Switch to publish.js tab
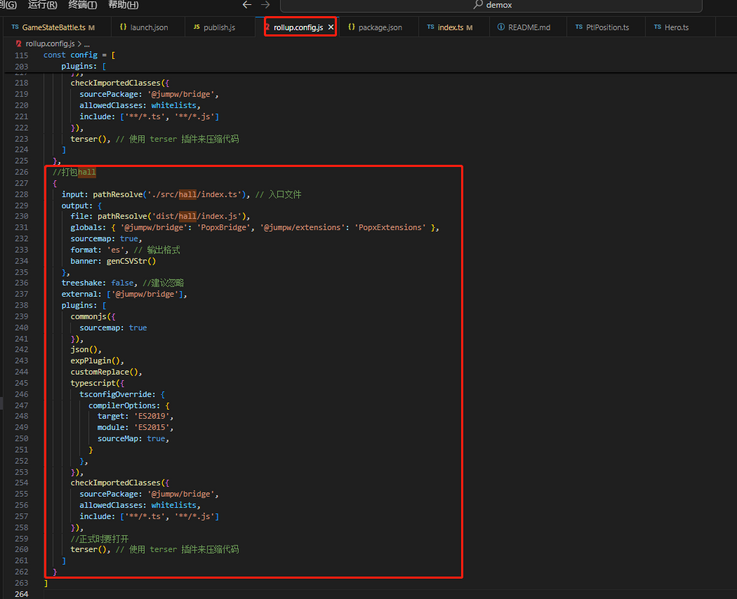Image resolution: width=737 pixels, height=599 pixels. pos(219,27)
